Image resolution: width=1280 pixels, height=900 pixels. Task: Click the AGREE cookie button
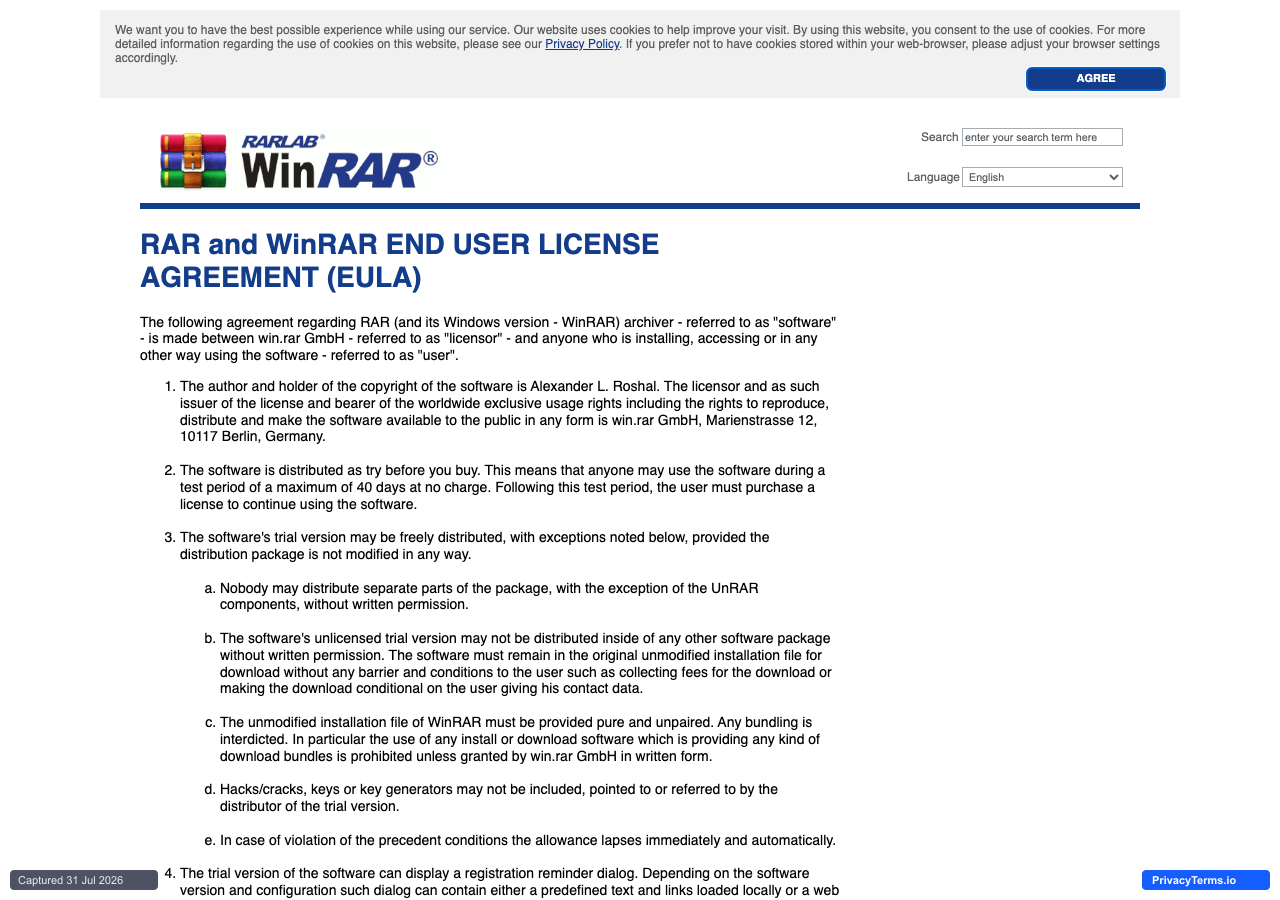coord(1096,79)
